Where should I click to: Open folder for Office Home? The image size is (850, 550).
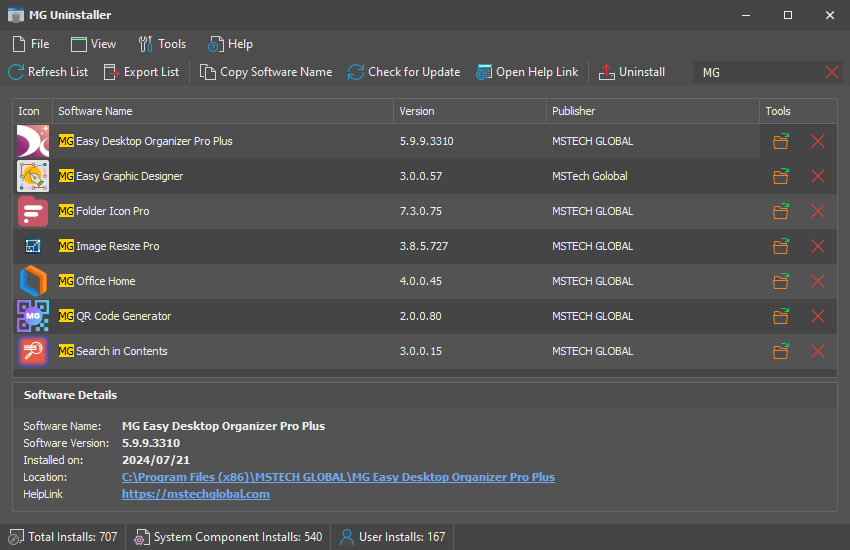point(781,281)
